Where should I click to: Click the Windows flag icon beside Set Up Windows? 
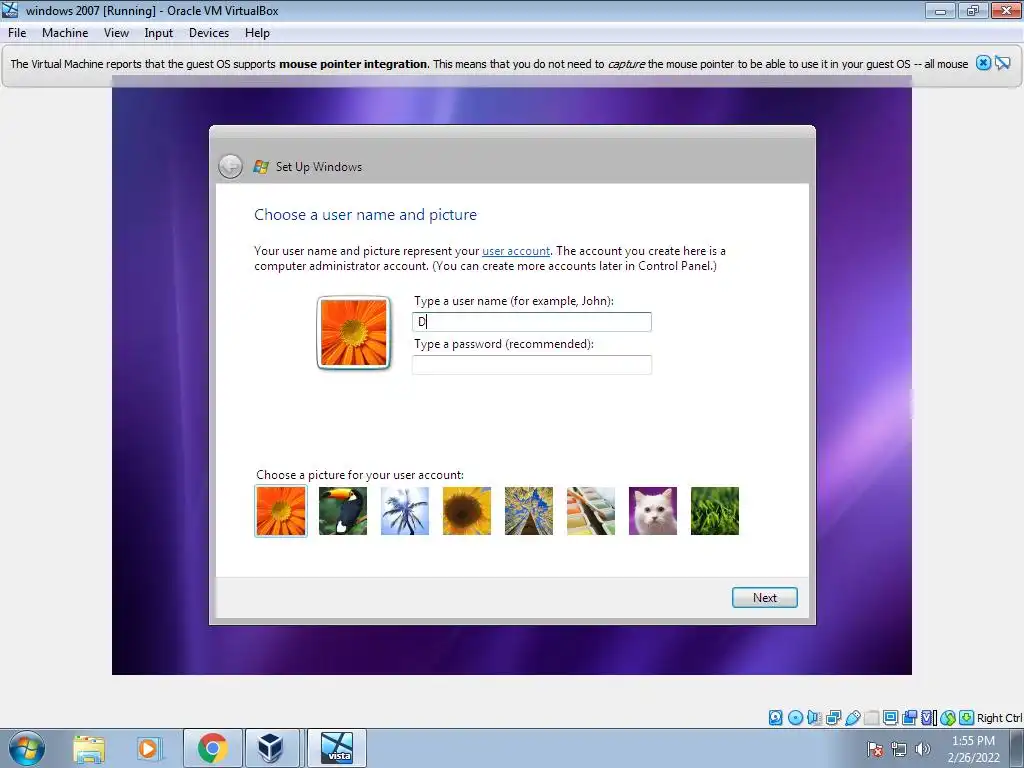(x=261, y=167)
